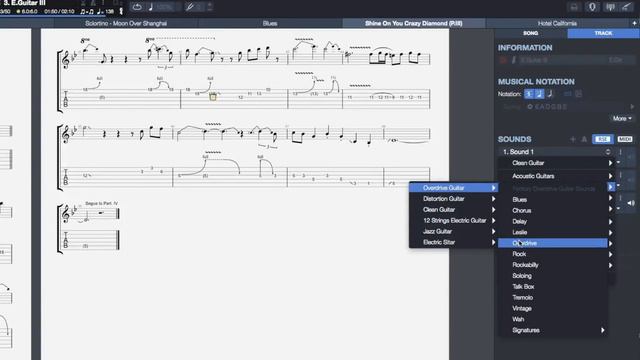Click the vertical dots beside Sound 1

tap(620, 152)
